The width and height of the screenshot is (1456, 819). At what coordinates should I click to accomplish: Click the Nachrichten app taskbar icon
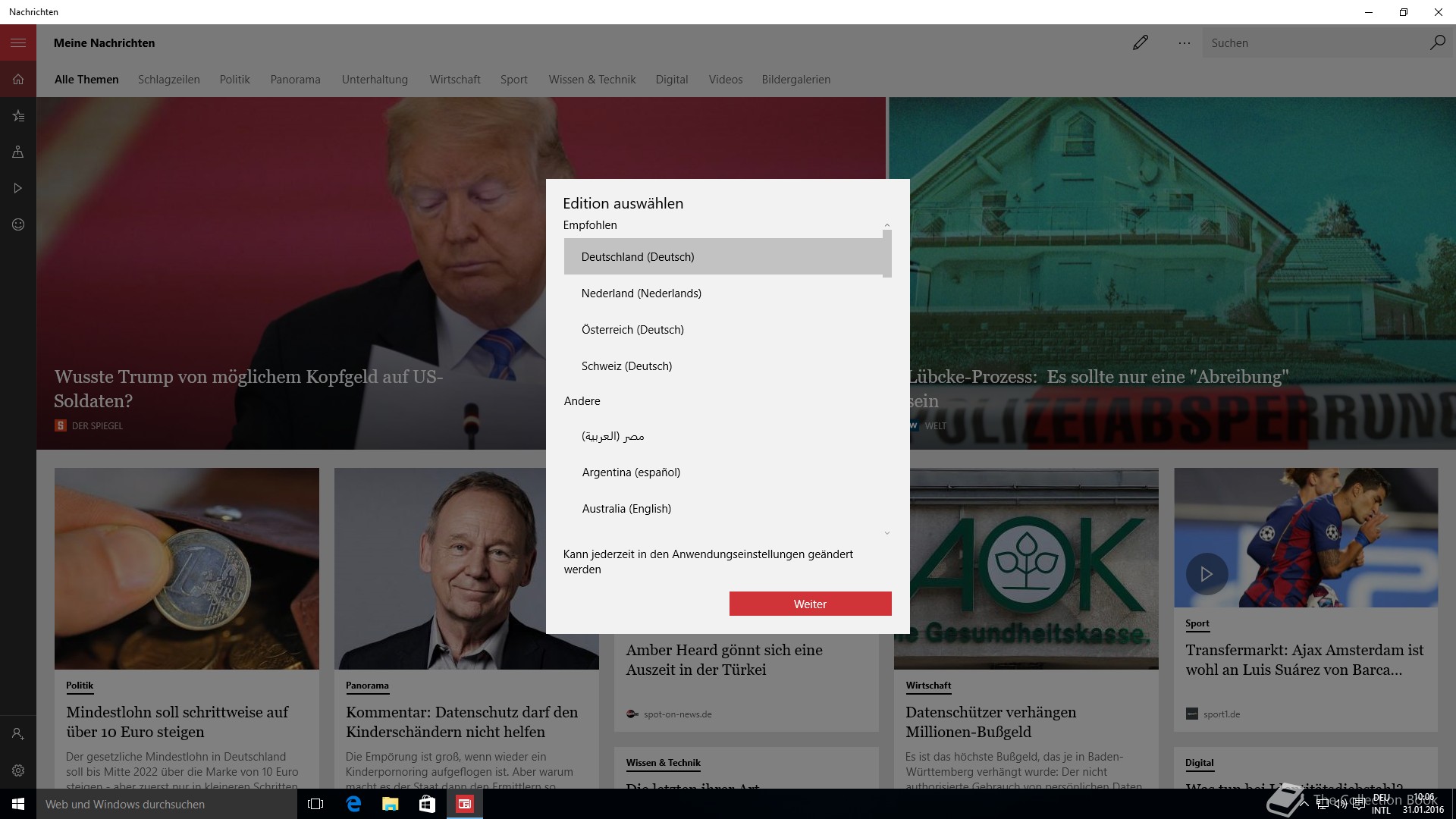point(464,804)
